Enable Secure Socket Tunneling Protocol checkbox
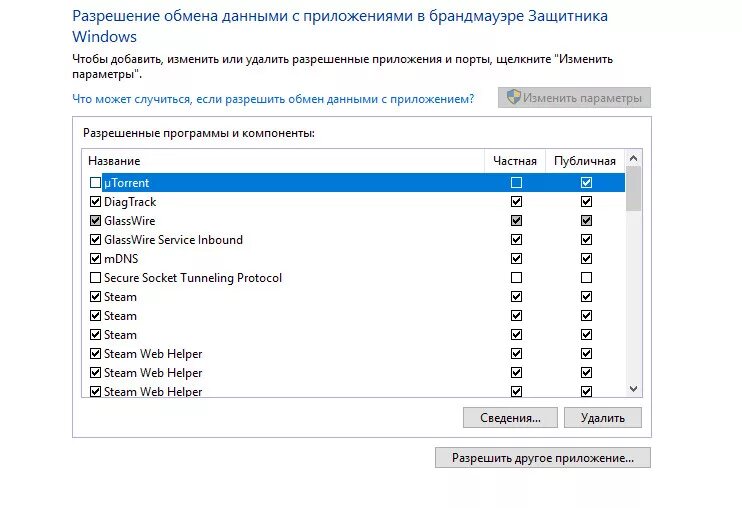This screenshot has height=508, width=742. (x=95, y=278)
